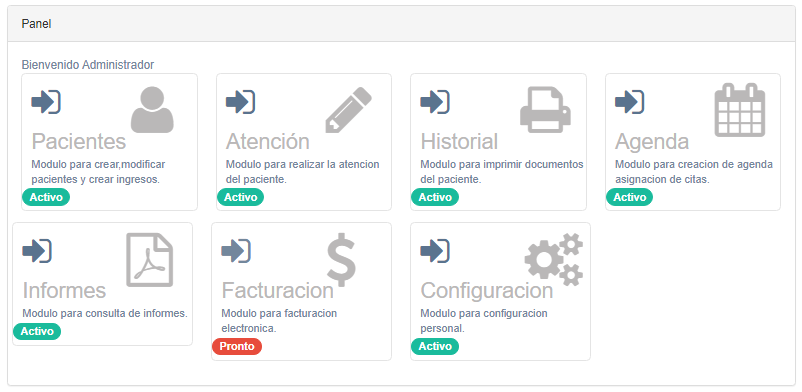Click the Agenda calendar icon
This screenshot has height=392, width=802.
coord(740,110)
